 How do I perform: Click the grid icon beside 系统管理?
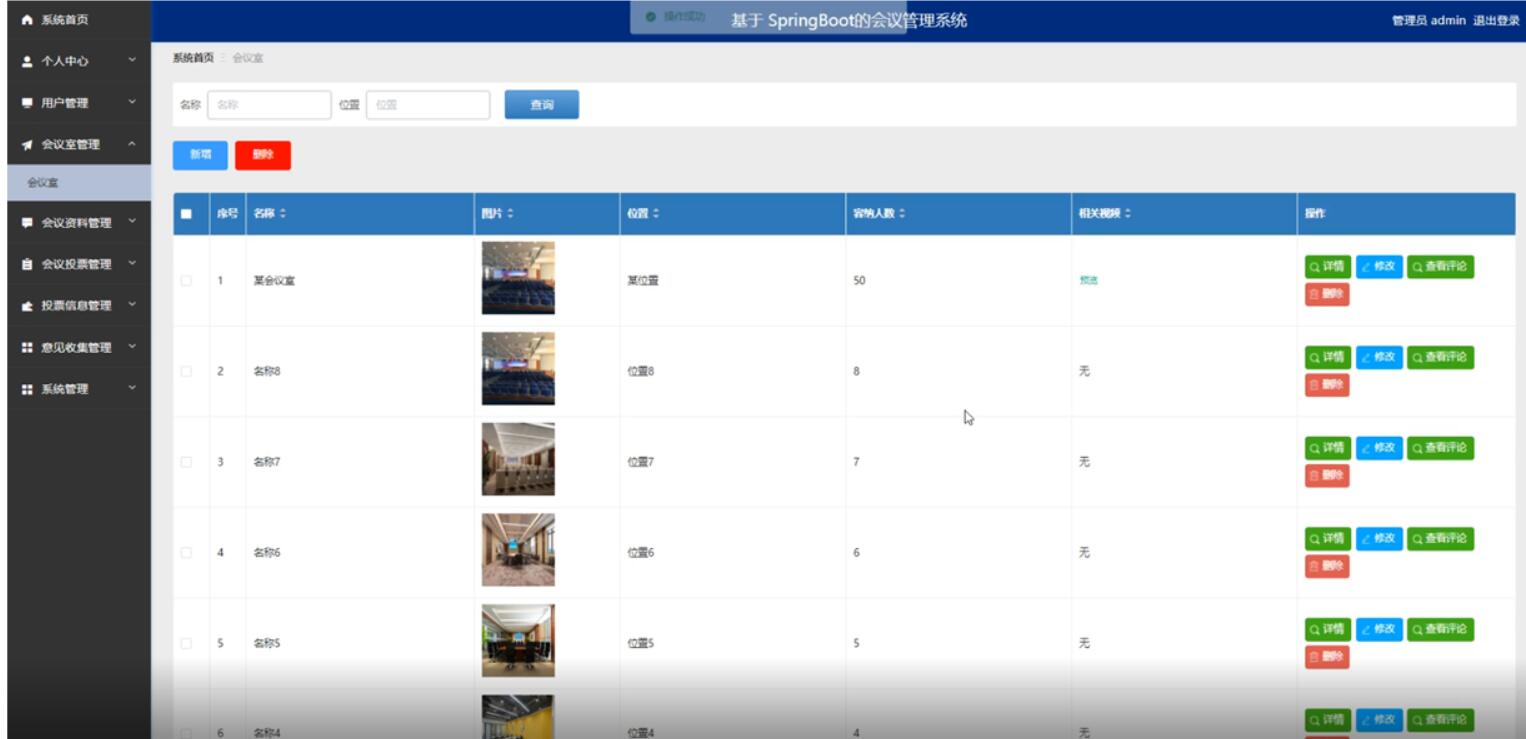27,389
